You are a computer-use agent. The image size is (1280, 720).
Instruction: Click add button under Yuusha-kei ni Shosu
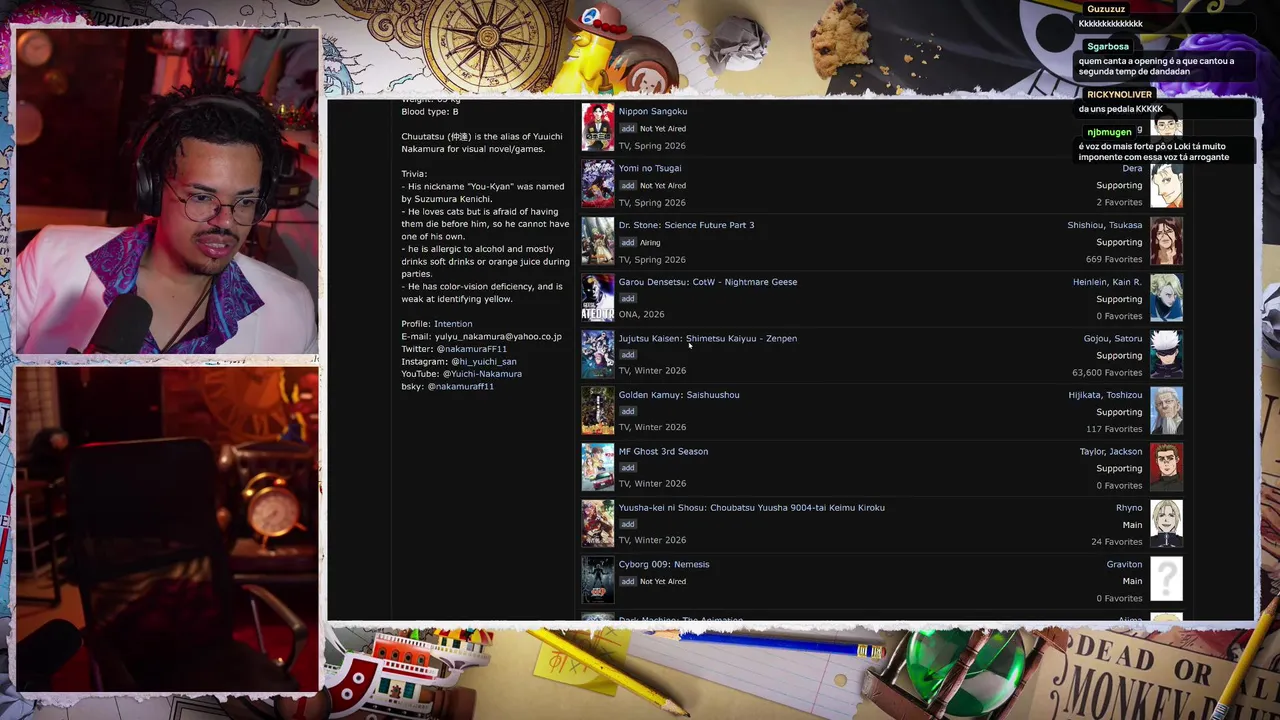pyautogui.click(x=627, y=525)
